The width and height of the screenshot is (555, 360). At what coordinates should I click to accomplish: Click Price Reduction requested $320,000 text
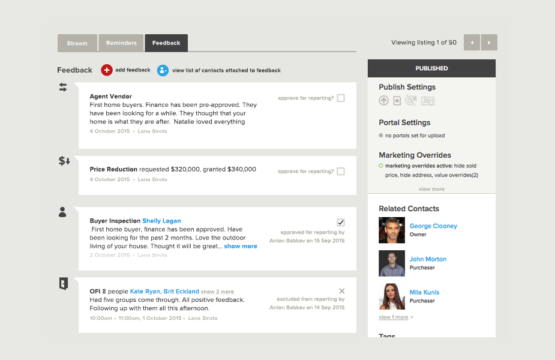pyautogui.click(x=145, y=169)
